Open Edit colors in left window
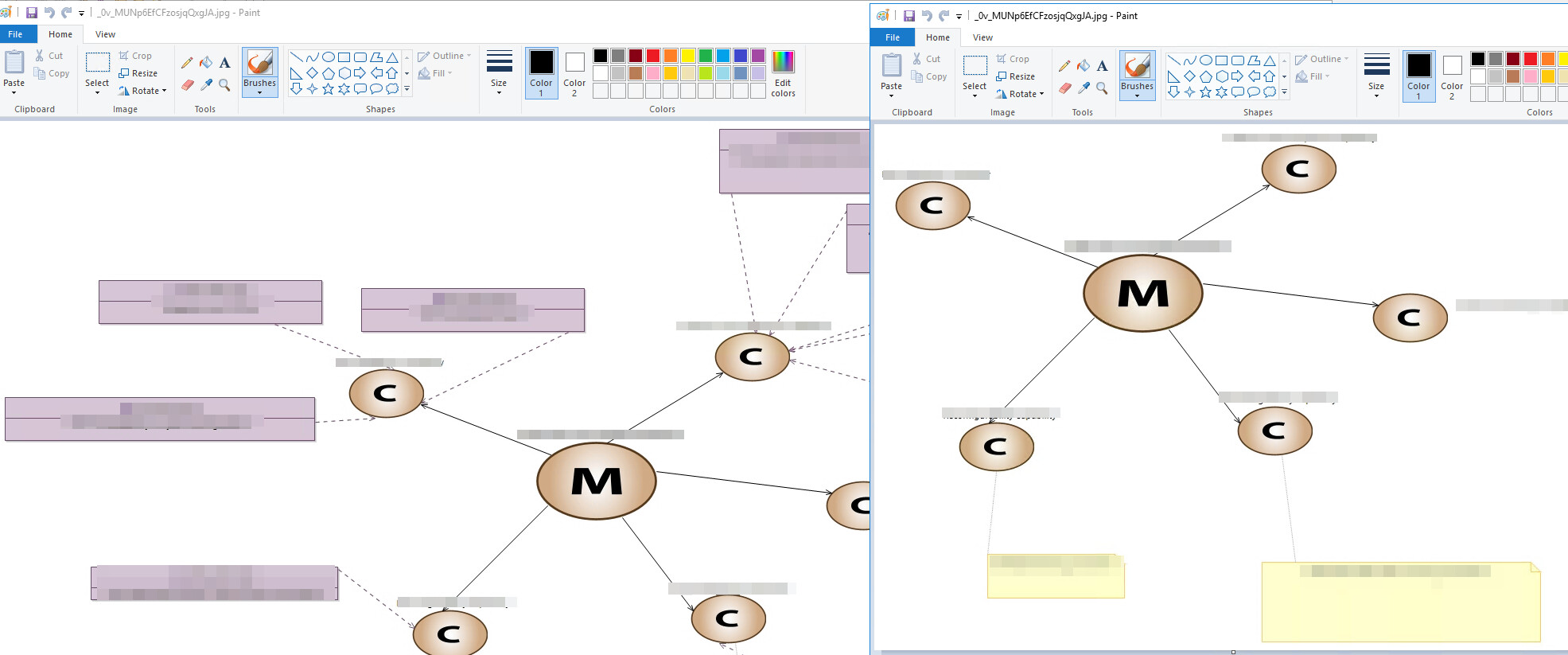 pos(783,74)
